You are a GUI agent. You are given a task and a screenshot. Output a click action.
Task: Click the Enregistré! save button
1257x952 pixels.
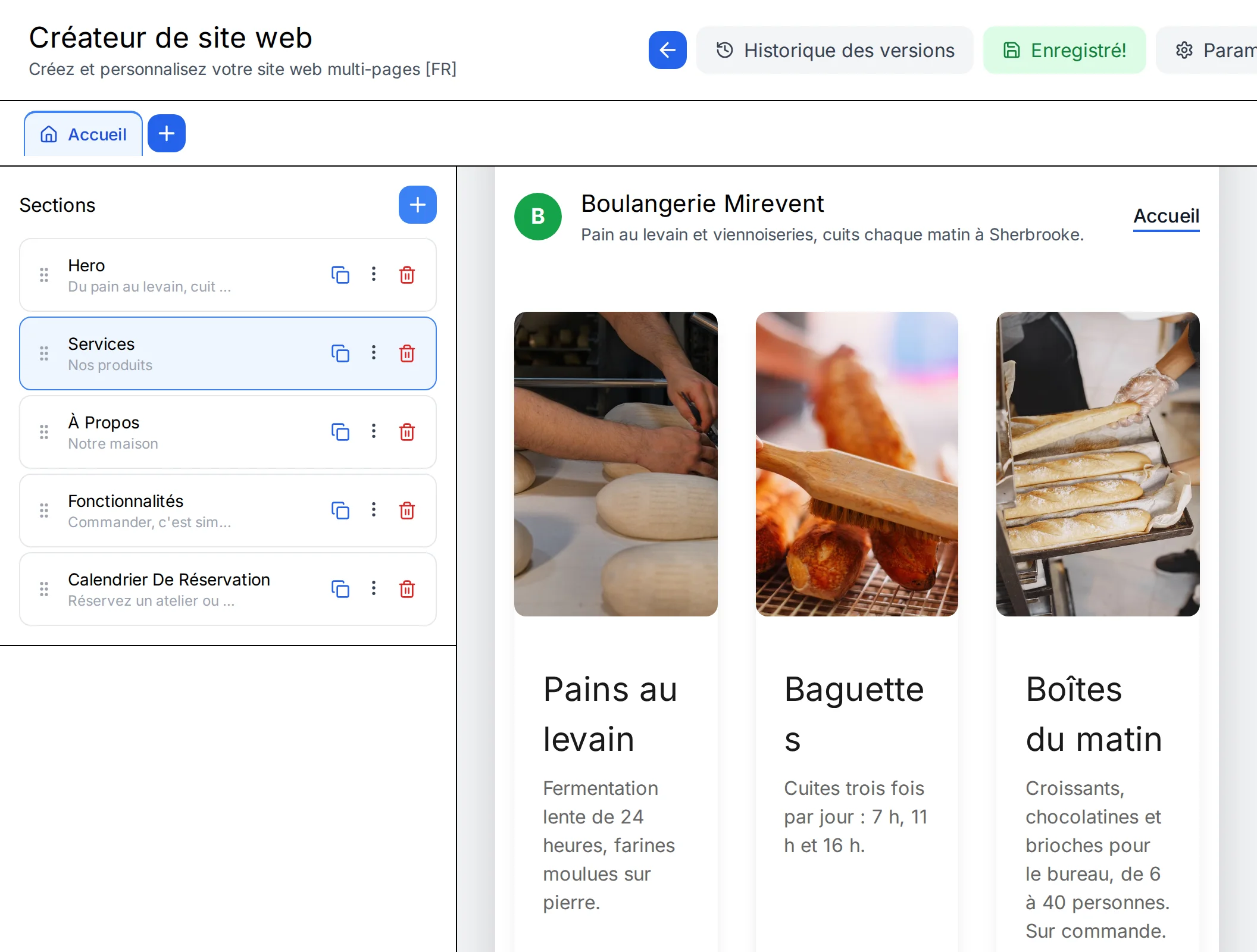coord(1064,50)
